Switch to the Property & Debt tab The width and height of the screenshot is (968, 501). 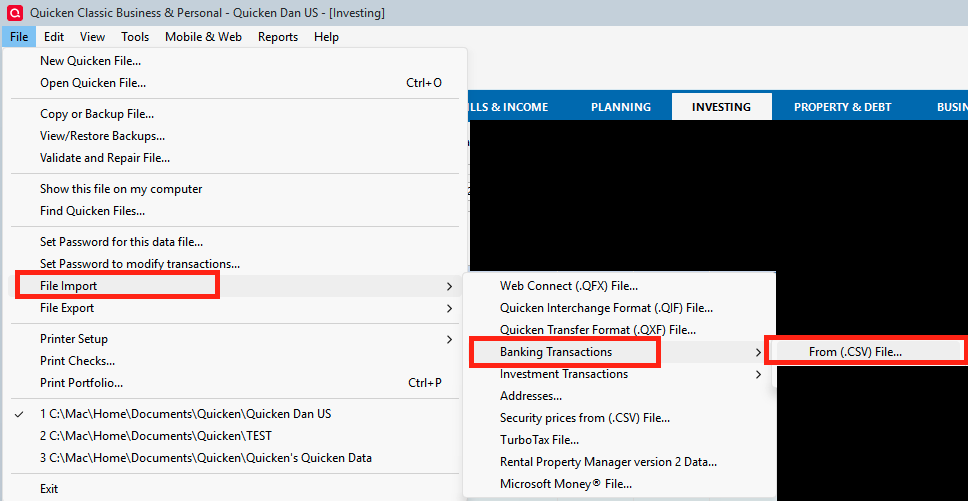click(842, 107)
